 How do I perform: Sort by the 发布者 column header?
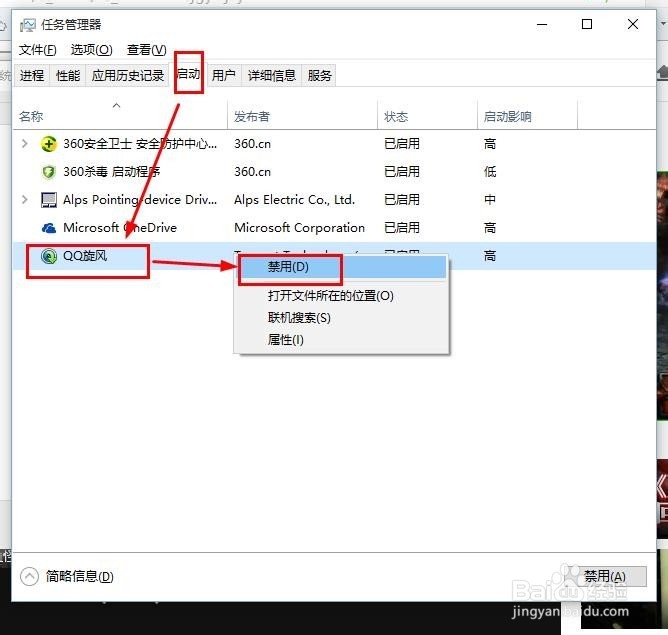(x=252, y=116)
